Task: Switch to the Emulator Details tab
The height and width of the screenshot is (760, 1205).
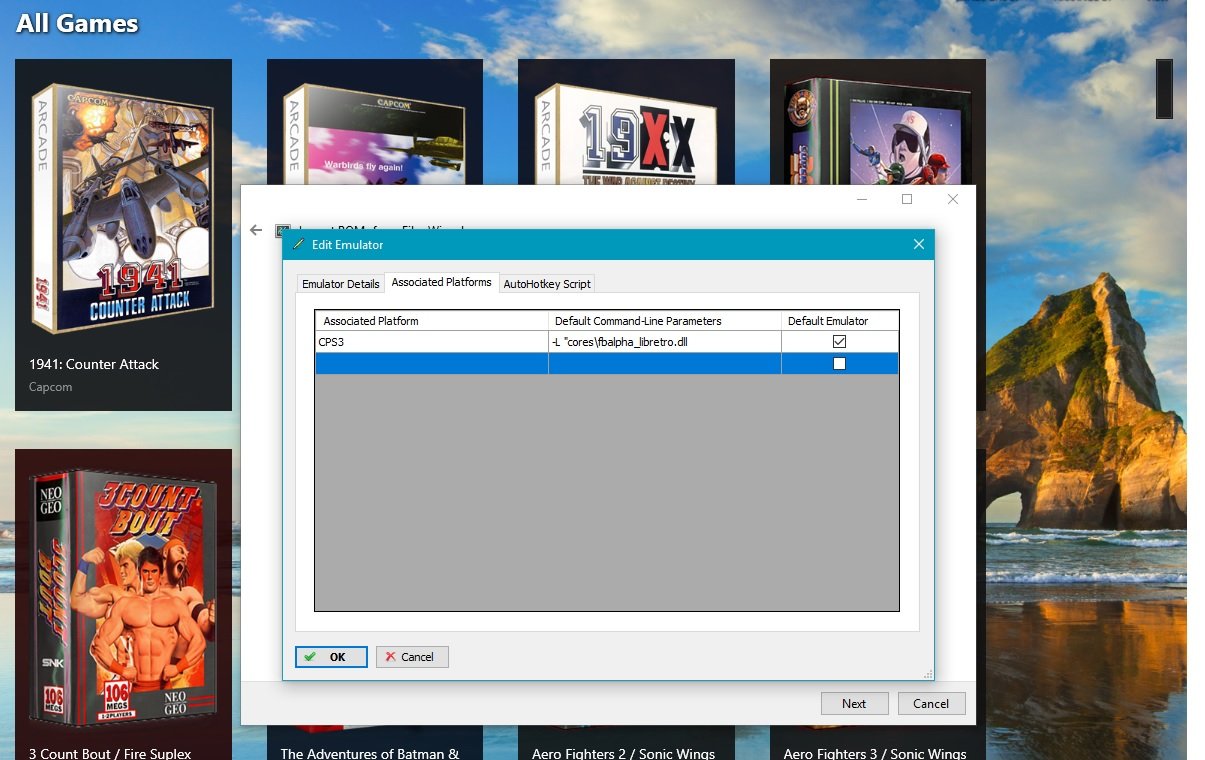Action: (340, 284)
